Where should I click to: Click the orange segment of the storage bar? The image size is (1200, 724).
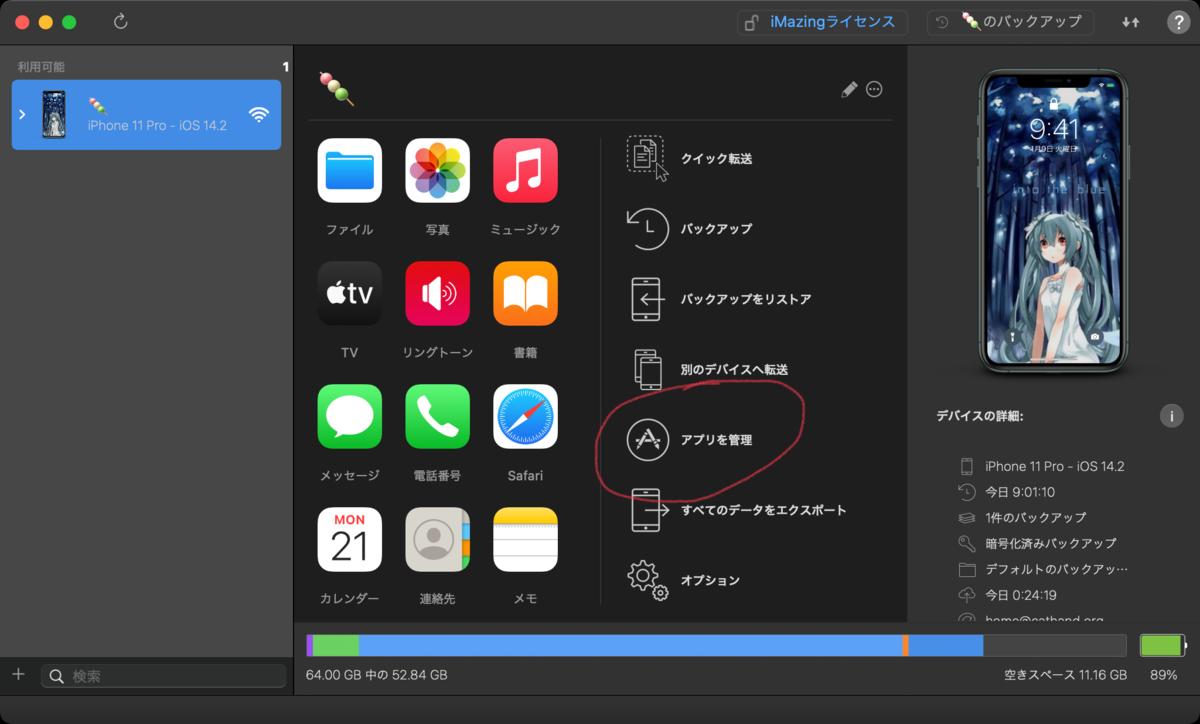pyautogui.click(x=905, y=645)
